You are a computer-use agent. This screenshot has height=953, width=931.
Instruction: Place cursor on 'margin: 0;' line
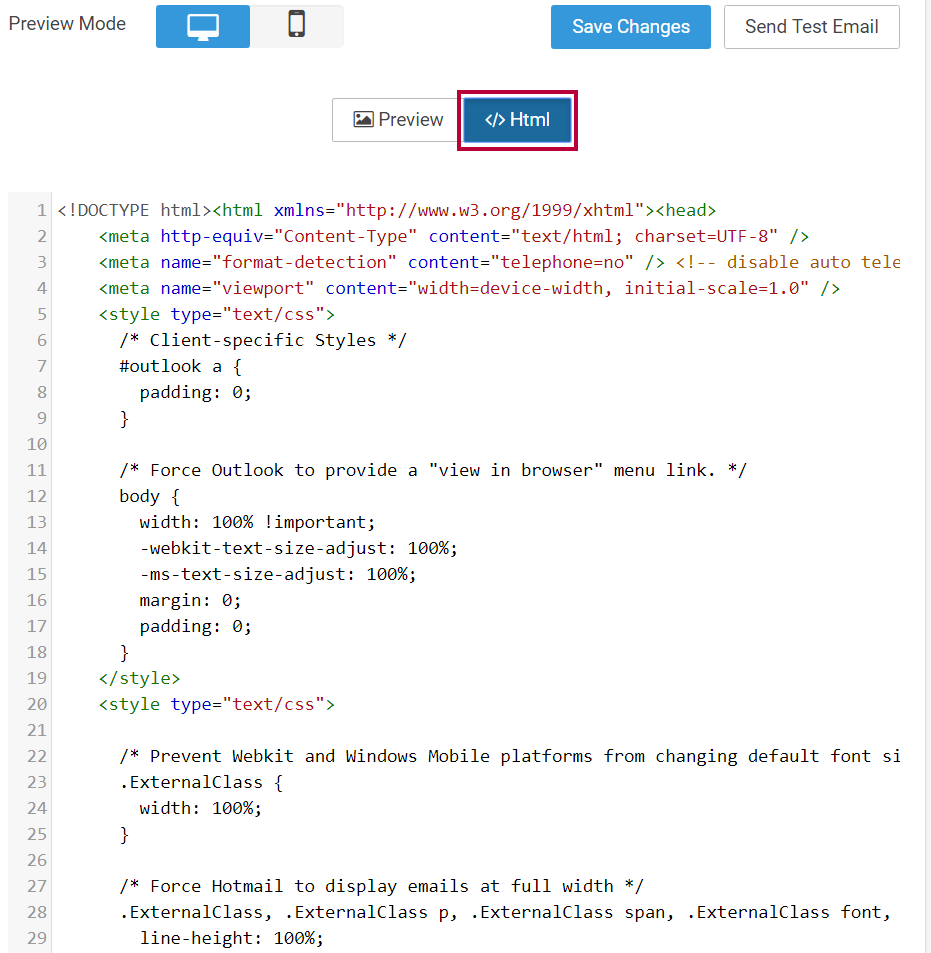(190, 600)
